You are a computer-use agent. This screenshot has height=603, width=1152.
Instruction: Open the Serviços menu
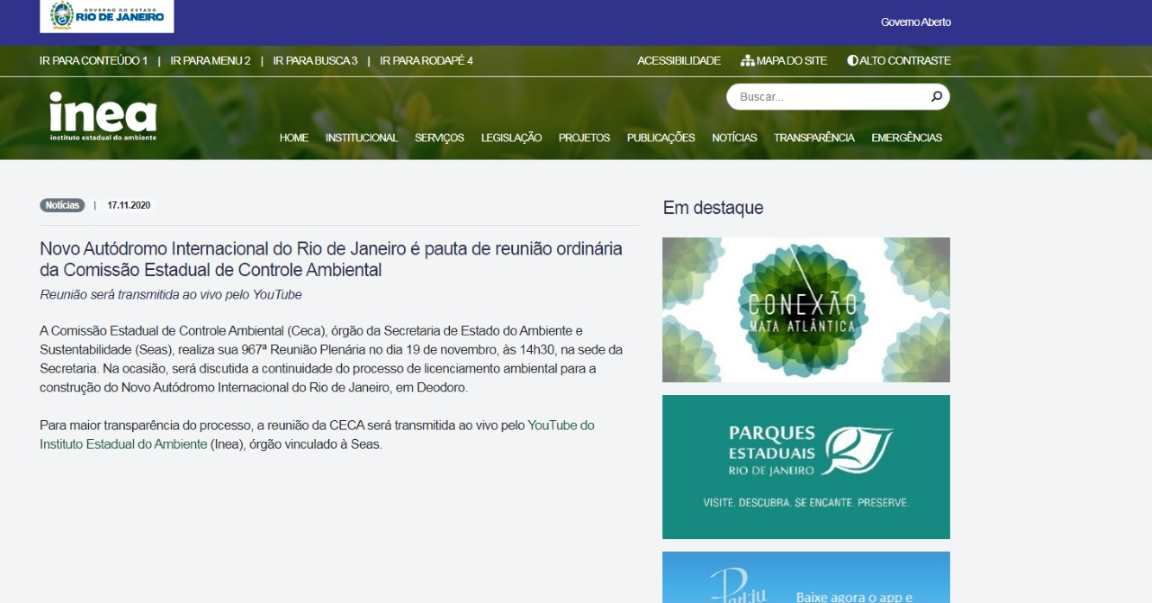tap(439, 138)
